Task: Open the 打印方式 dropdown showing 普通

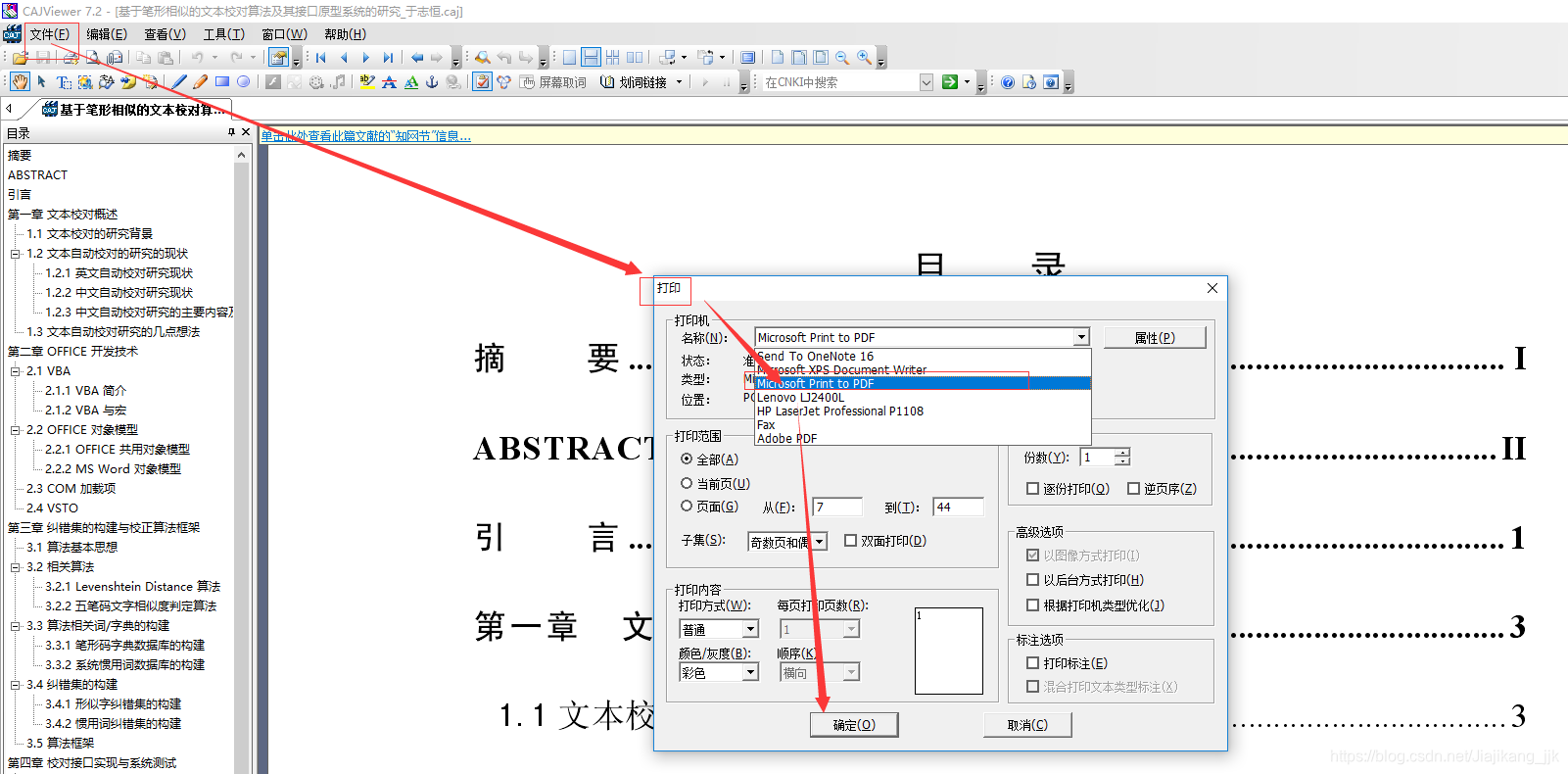Action: coord(750,629)
